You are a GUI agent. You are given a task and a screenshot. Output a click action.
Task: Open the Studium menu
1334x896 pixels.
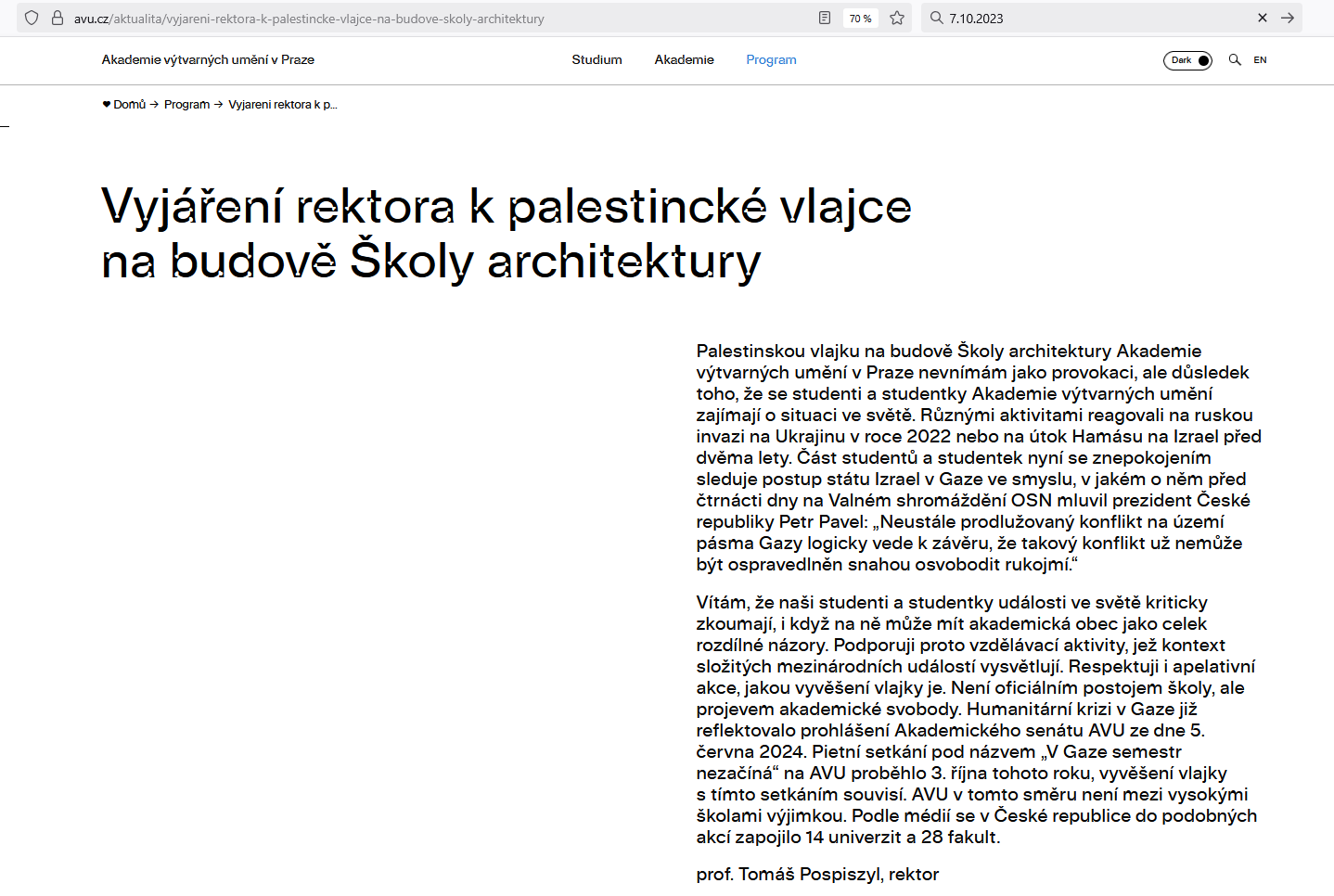pos(596,60)
